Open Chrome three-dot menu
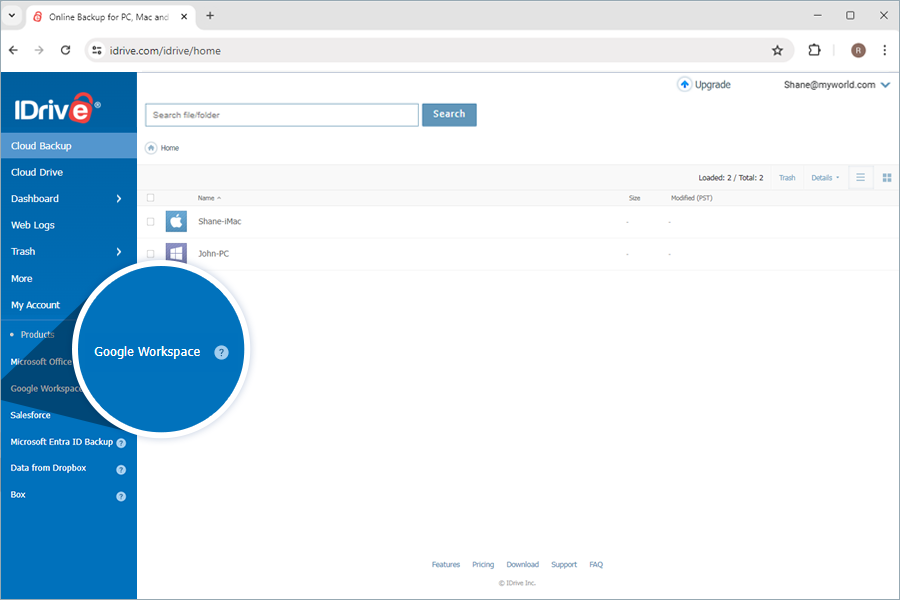The height and width of the screenshot is (600, 900). click(885, 51)
